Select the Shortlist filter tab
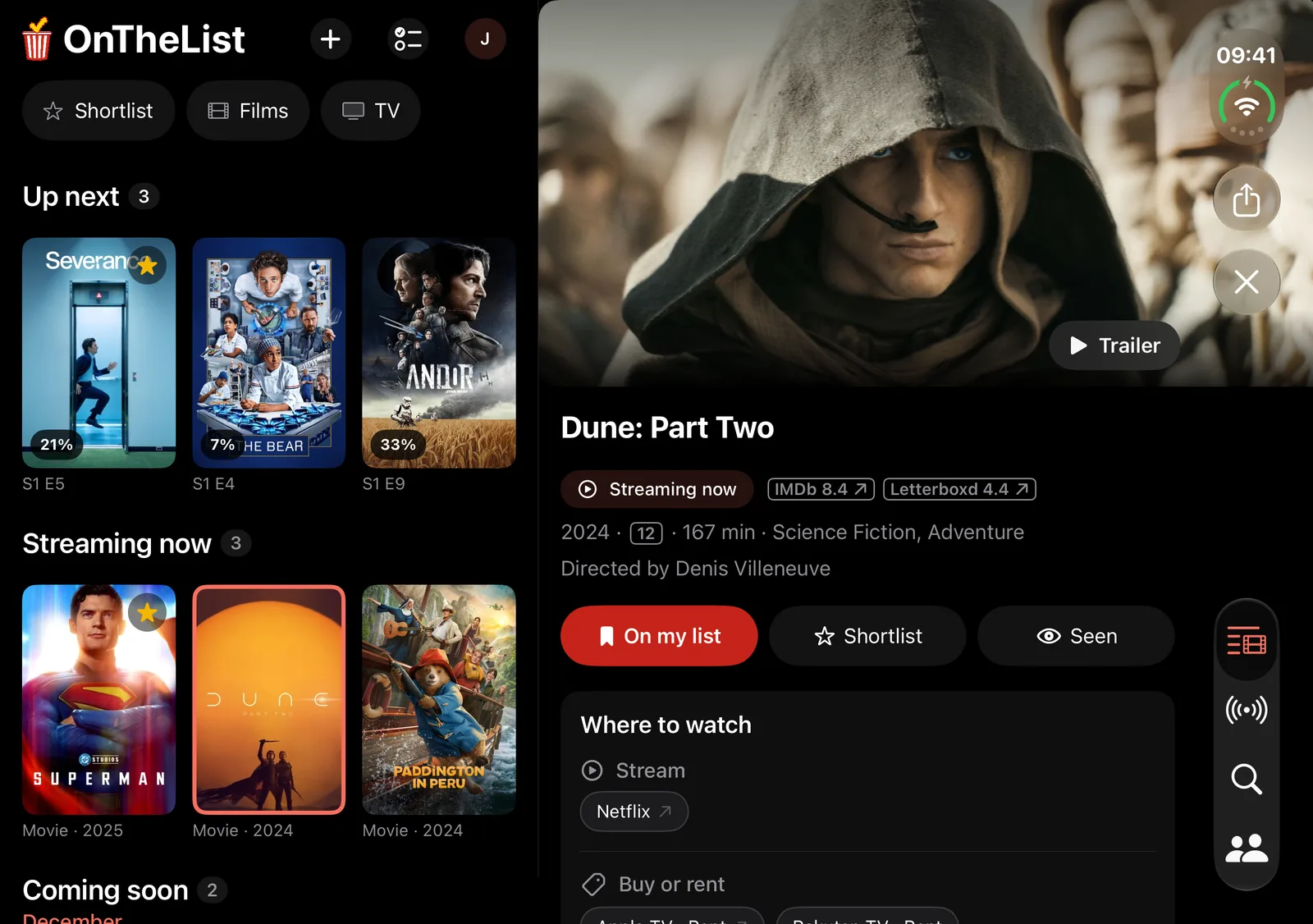 (98, 111)
